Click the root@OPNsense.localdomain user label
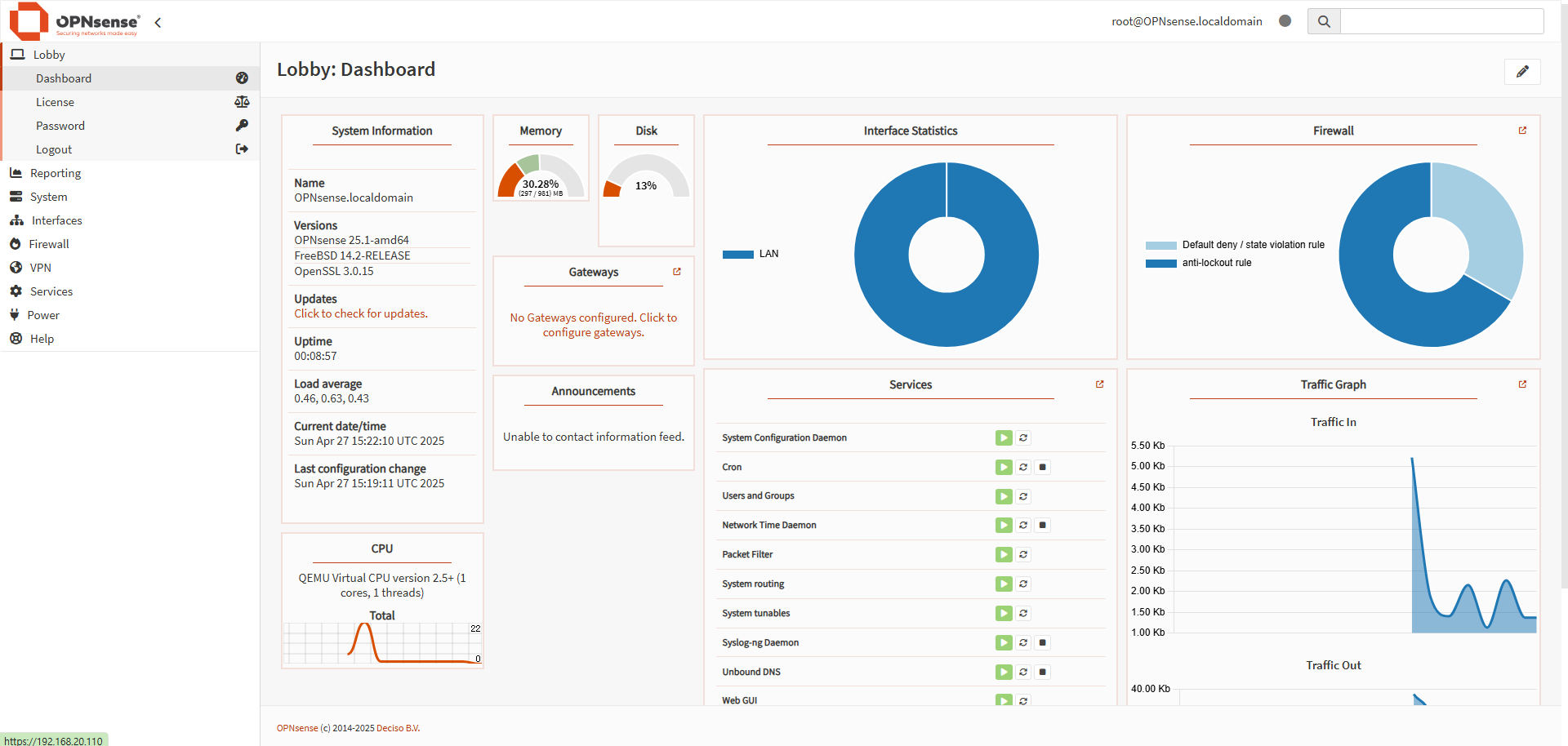The height and width of the screenshot is (746, 1568). pyautogui.click(x=1187, y=21)
